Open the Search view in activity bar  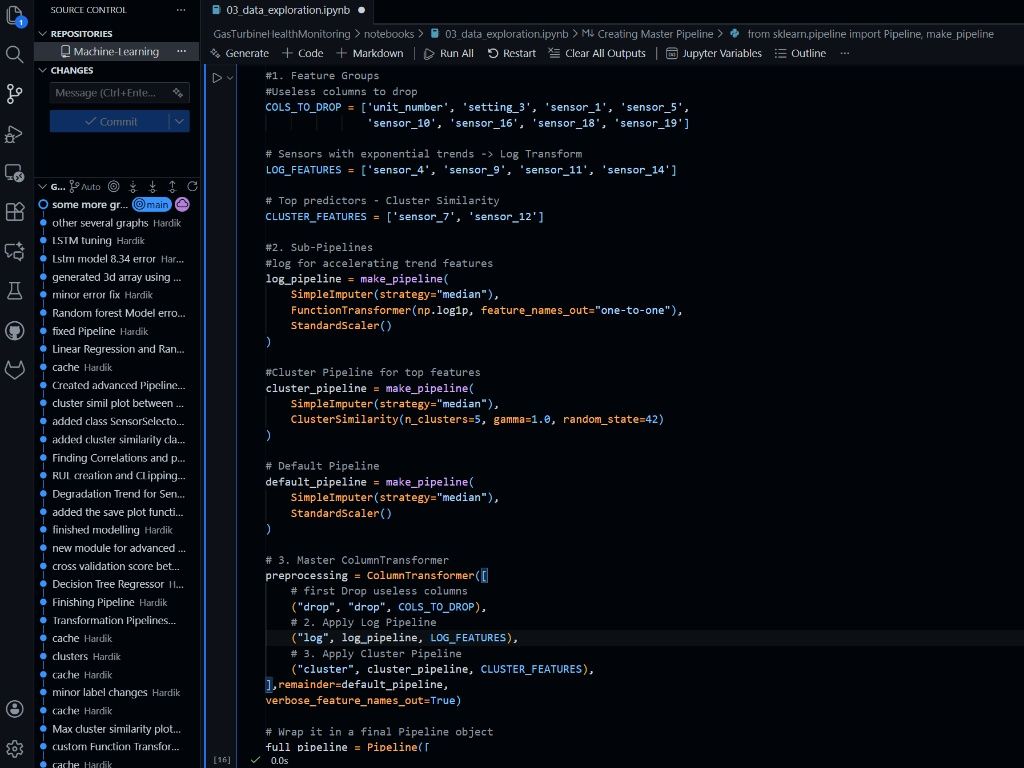point(15,54)
